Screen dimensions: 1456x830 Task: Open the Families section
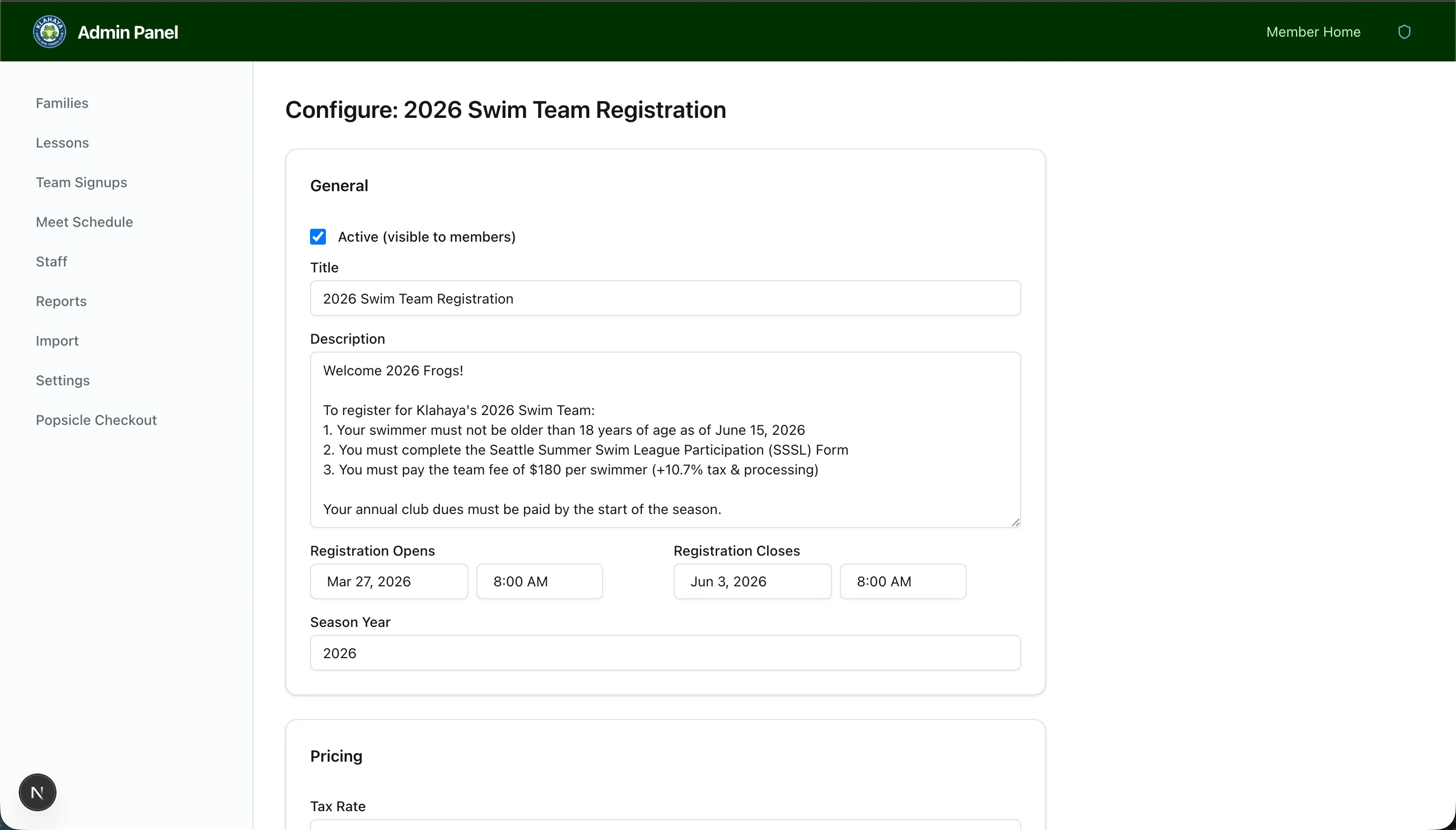(x=62, y=103)
